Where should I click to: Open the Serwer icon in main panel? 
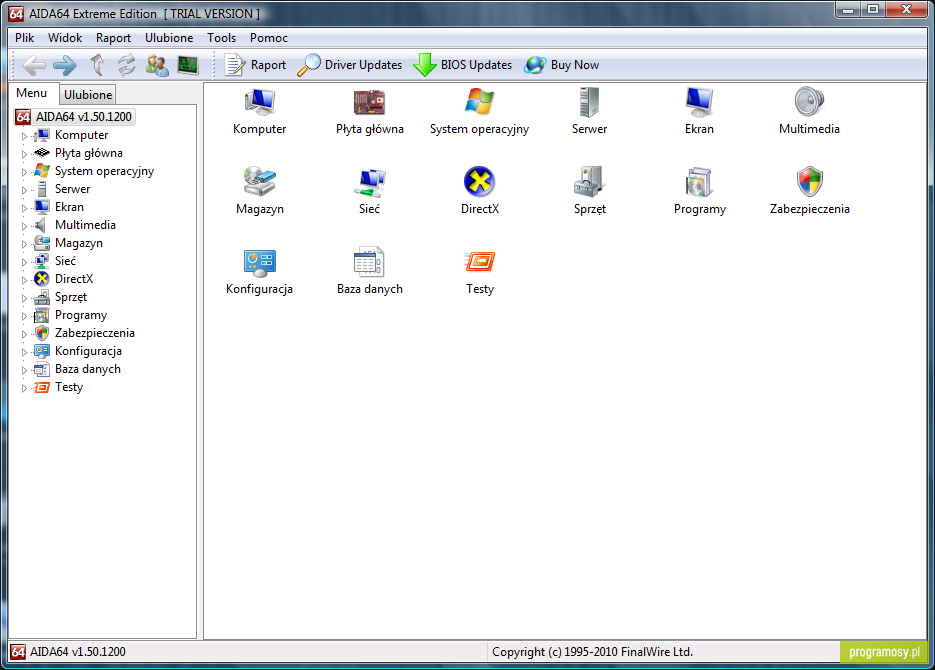click(589, 103)
